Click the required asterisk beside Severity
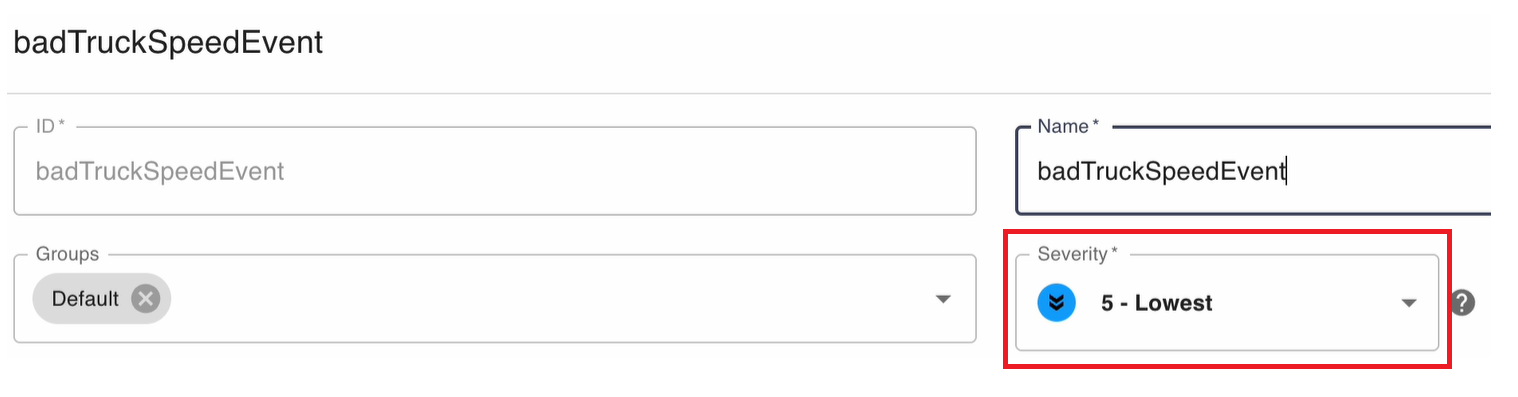The image size is (1518, 397). (x=1113, y=253)
